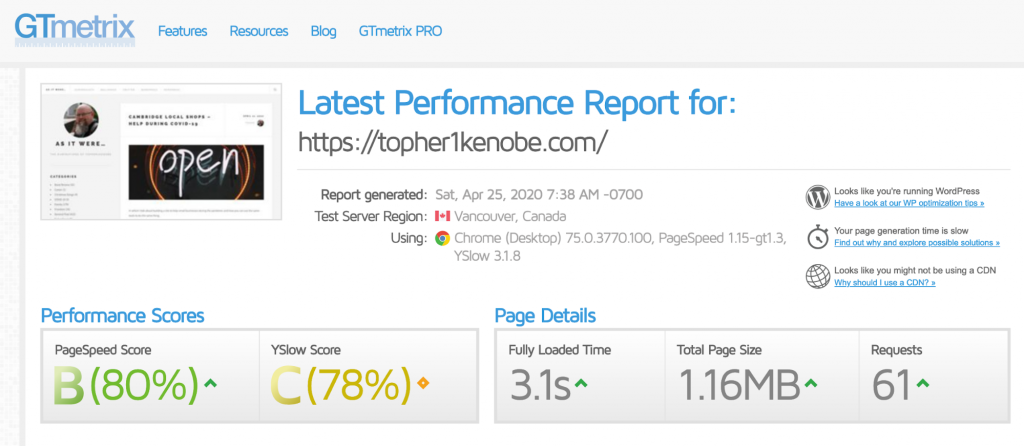Click the 'Report generated:' label
Screen dimensions: 1024x446
click(x=373, y=195)
